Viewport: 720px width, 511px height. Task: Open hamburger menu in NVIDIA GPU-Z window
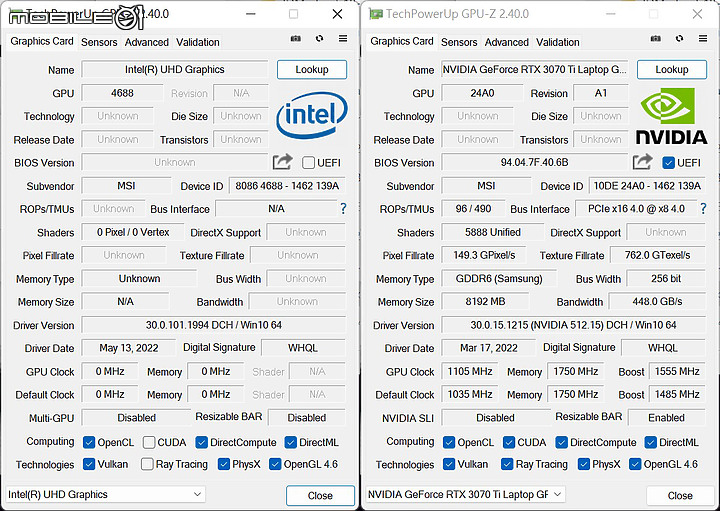point(703,39)
